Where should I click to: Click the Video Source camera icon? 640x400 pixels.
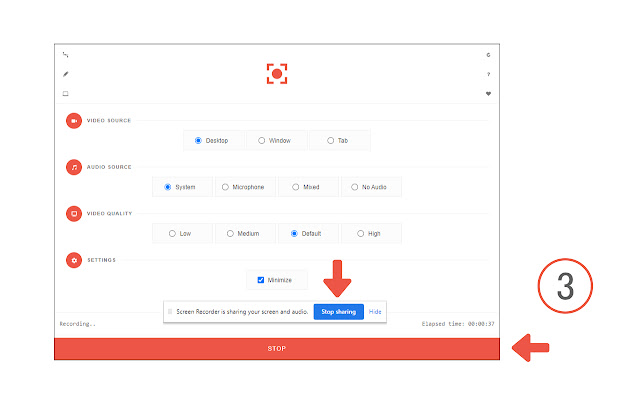pyautogui.click(x=74, y=121)
